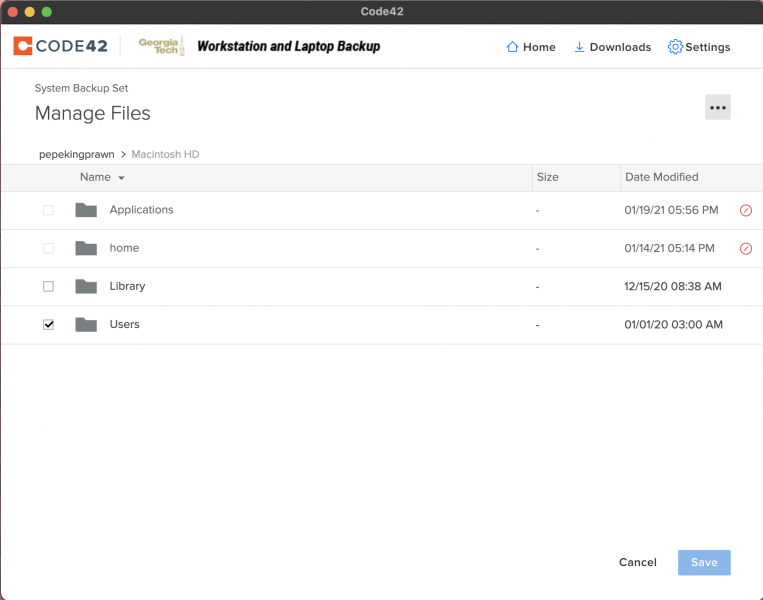Close the Code42 window

[13, 12]
